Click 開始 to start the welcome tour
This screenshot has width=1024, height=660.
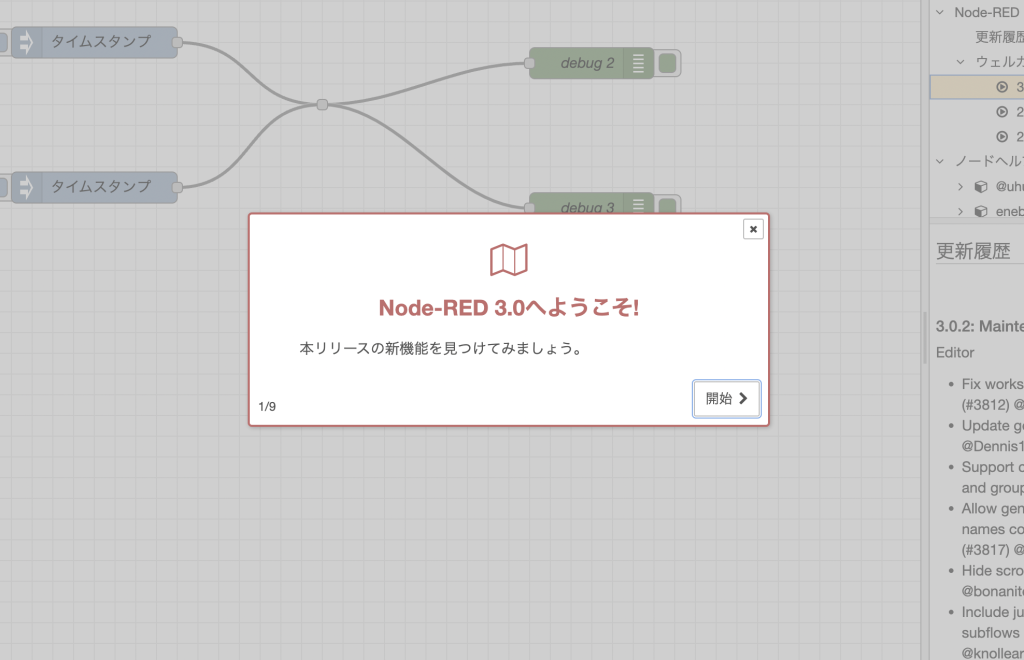727,398
